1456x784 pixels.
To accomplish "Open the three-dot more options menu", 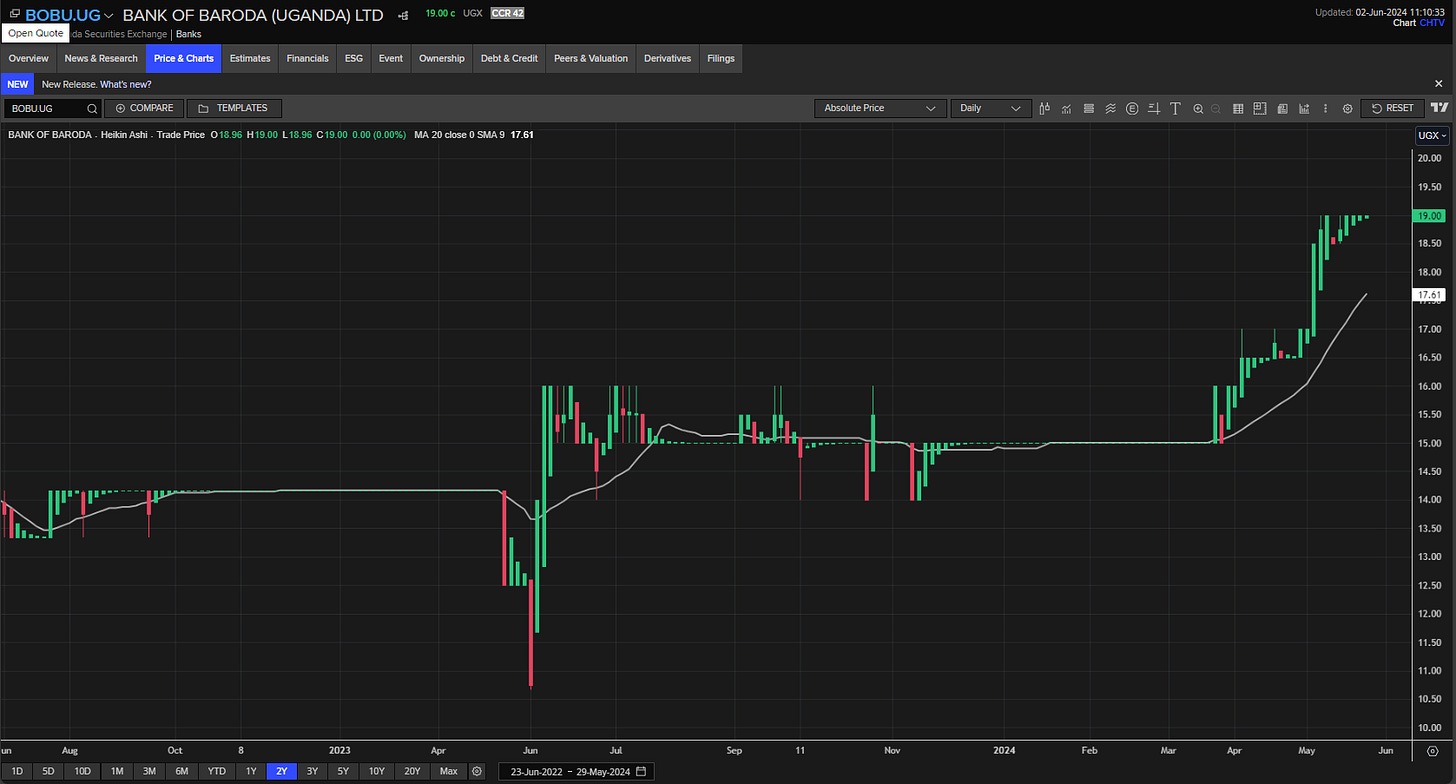I will coord(1326,108).
